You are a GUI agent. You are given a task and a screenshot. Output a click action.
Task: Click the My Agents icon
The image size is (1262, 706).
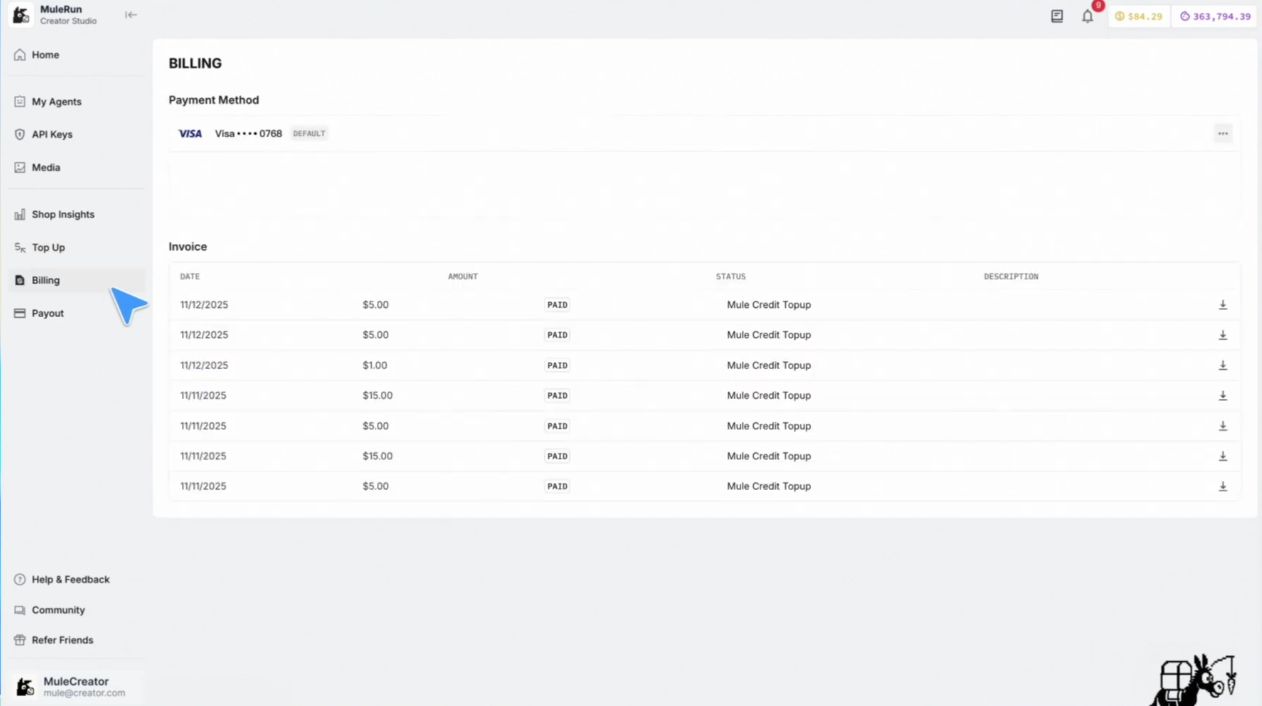(x=20, y=102)
